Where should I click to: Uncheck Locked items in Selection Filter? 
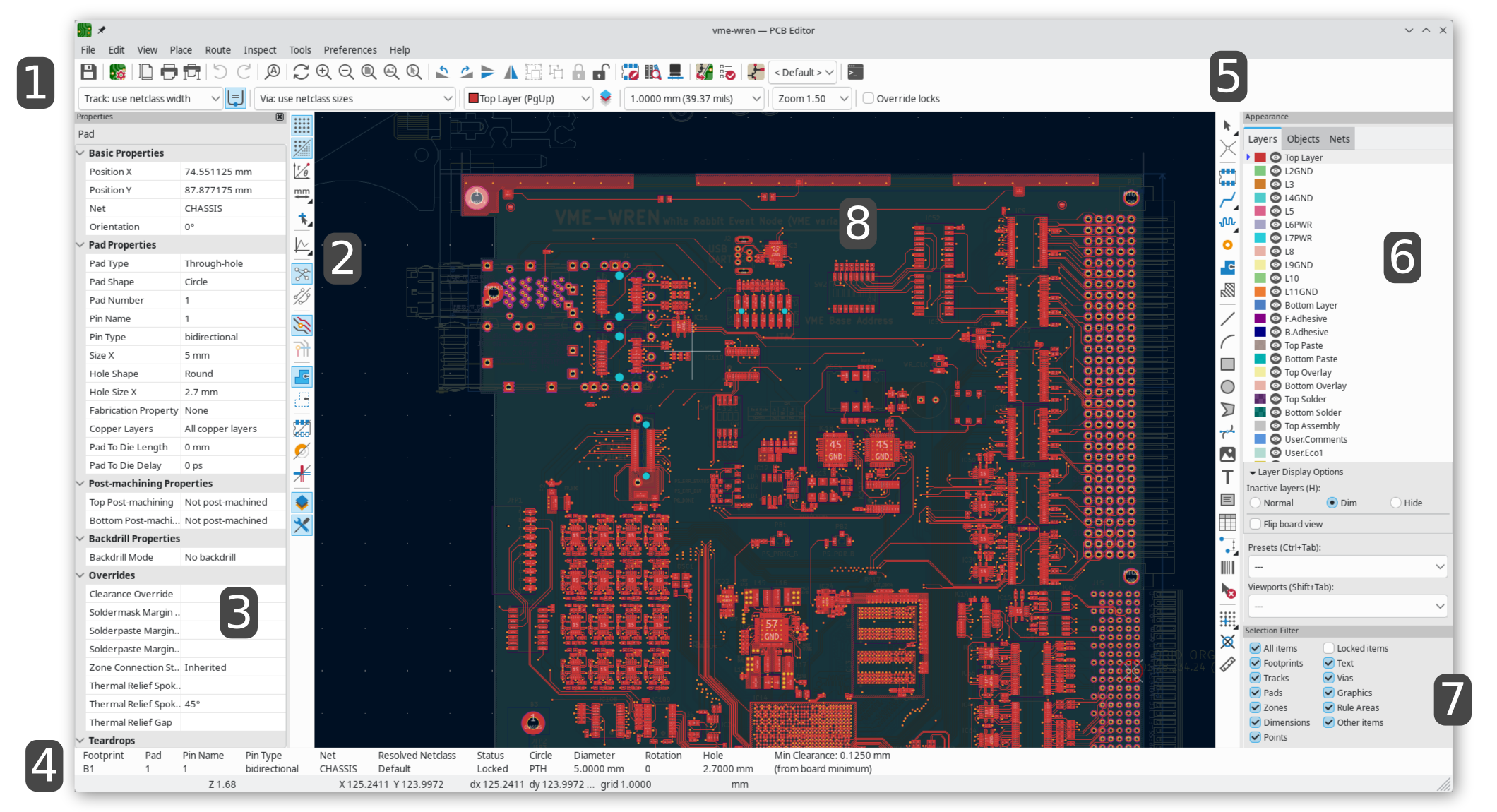pyautogui.click(x=1328, y=647)
